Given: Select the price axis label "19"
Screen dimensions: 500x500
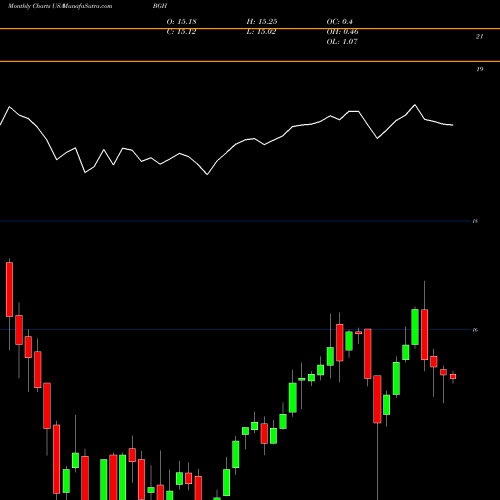Looking at the screenshot, I should (x=479, y=69).
